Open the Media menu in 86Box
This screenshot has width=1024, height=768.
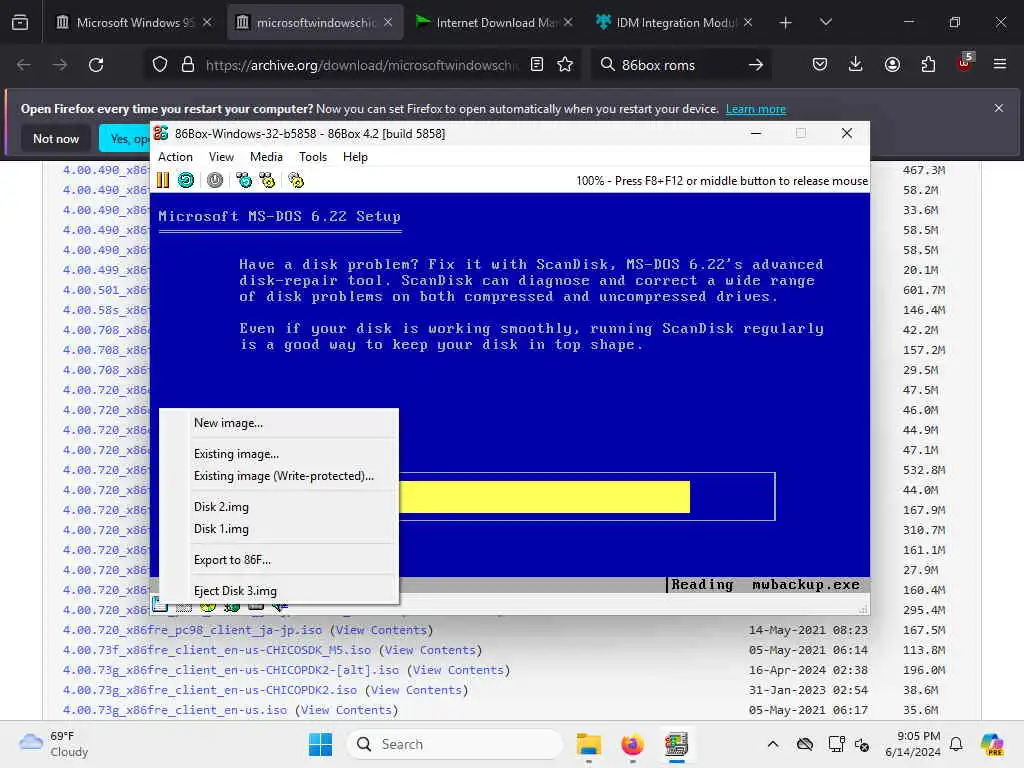[x=266, y=157]
